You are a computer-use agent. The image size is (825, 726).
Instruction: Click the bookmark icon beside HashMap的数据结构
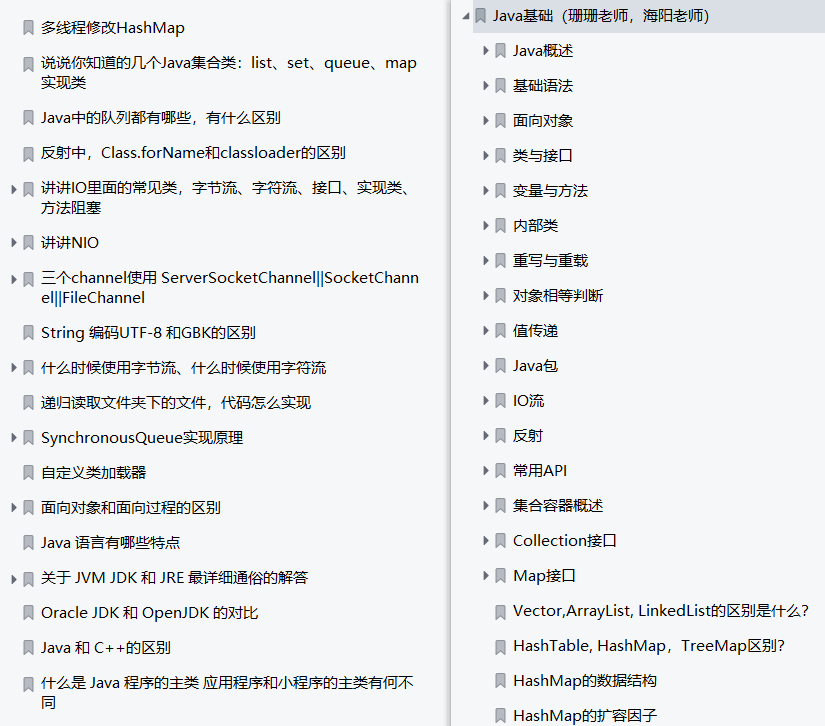(500, 680)
